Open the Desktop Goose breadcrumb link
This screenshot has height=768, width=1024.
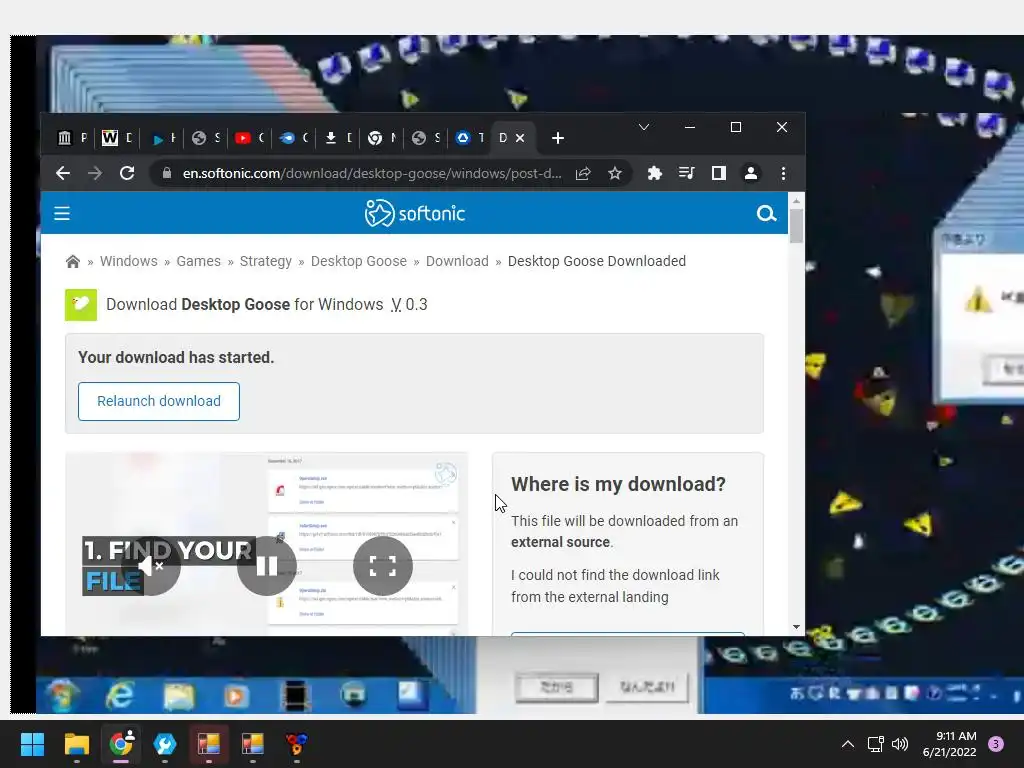click(359, 261)
